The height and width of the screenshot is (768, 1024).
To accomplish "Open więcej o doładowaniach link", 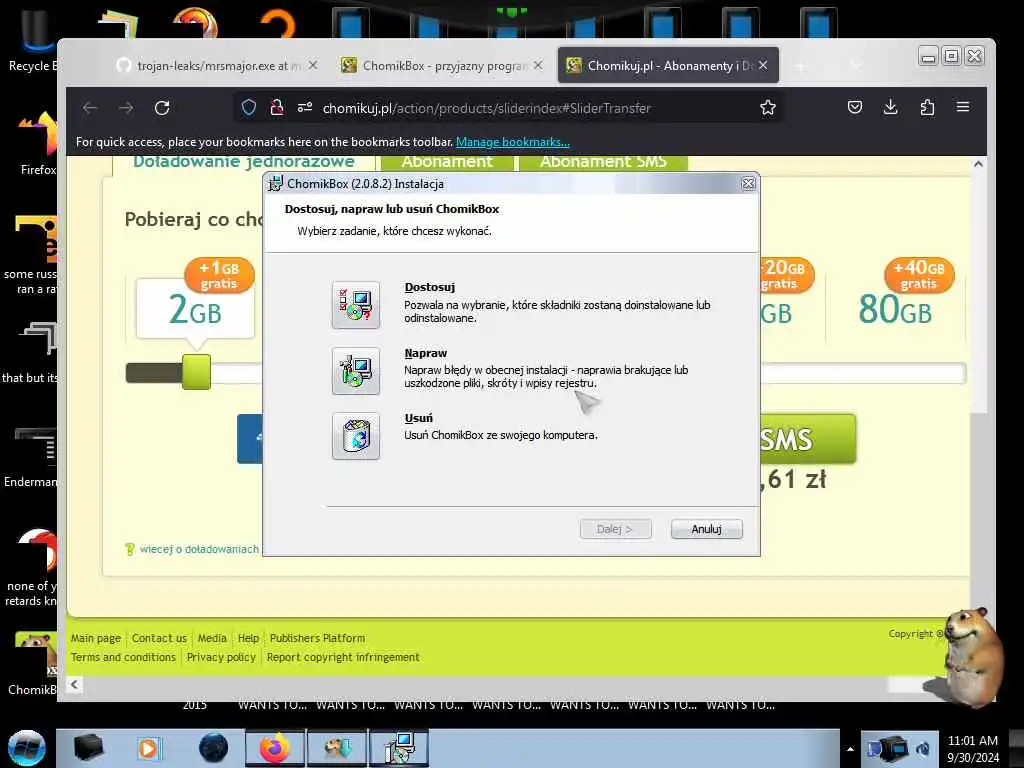I will tap(199, 549).
